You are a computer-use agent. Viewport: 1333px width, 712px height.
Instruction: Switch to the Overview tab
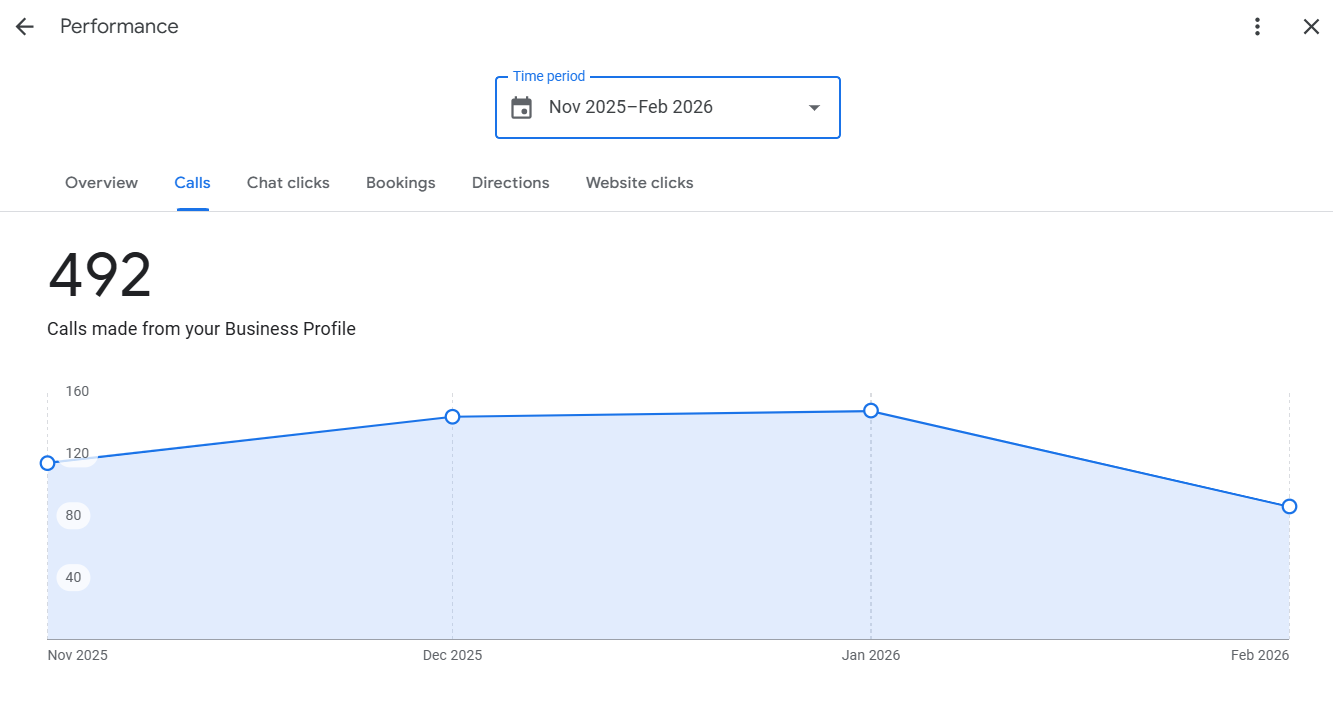coord(101,183)
